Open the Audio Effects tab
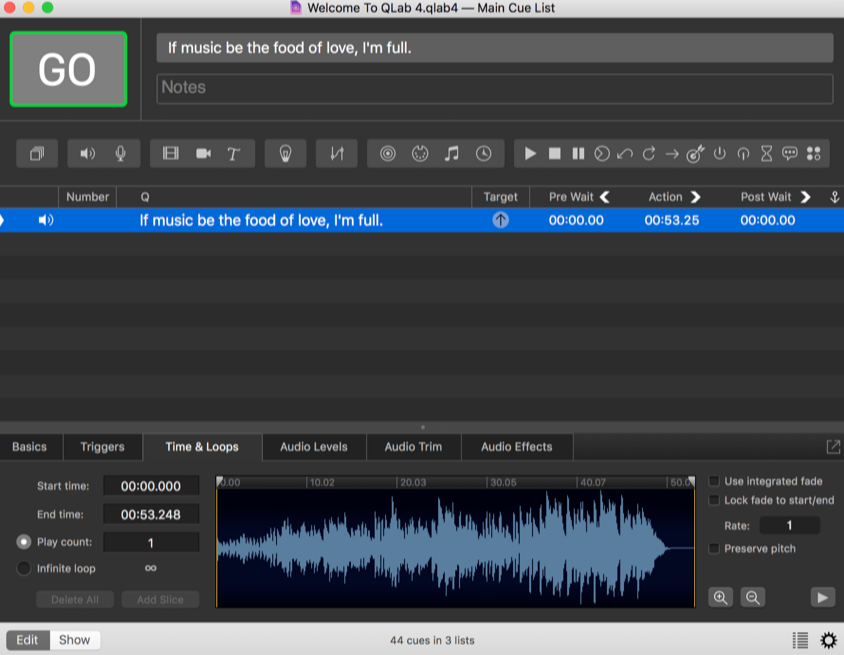 click(517, 447)
